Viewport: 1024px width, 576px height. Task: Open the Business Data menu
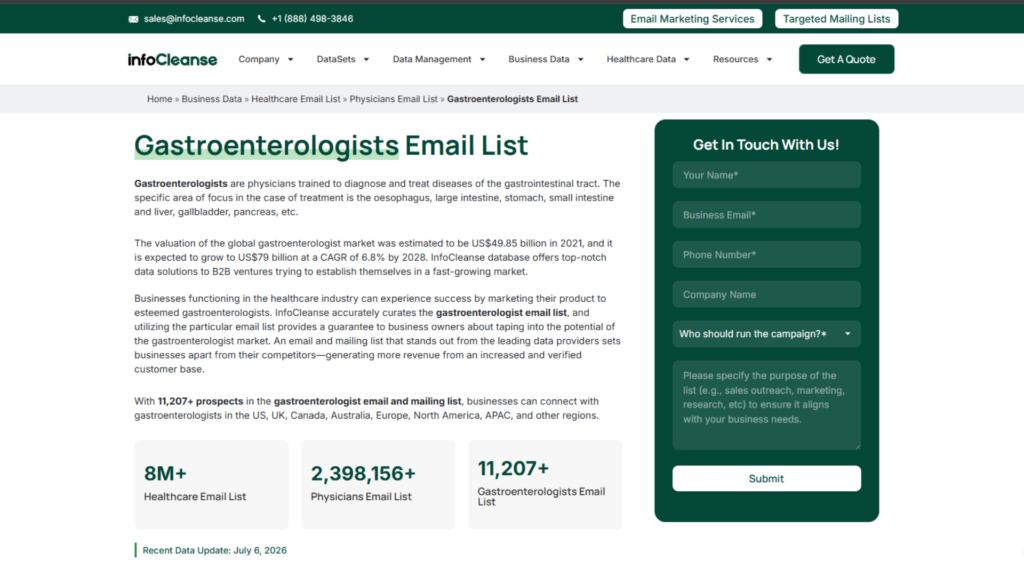tap(545, 59)
